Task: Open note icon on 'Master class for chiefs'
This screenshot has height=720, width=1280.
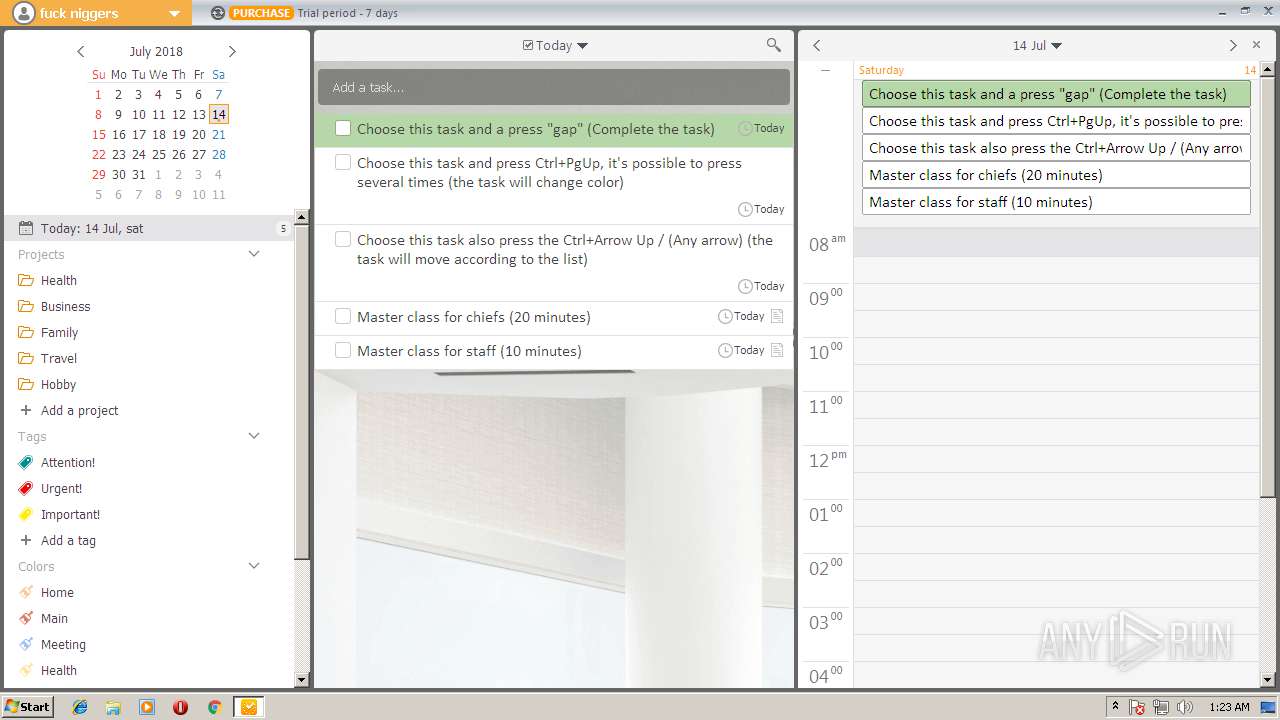Action: [777, 316]
